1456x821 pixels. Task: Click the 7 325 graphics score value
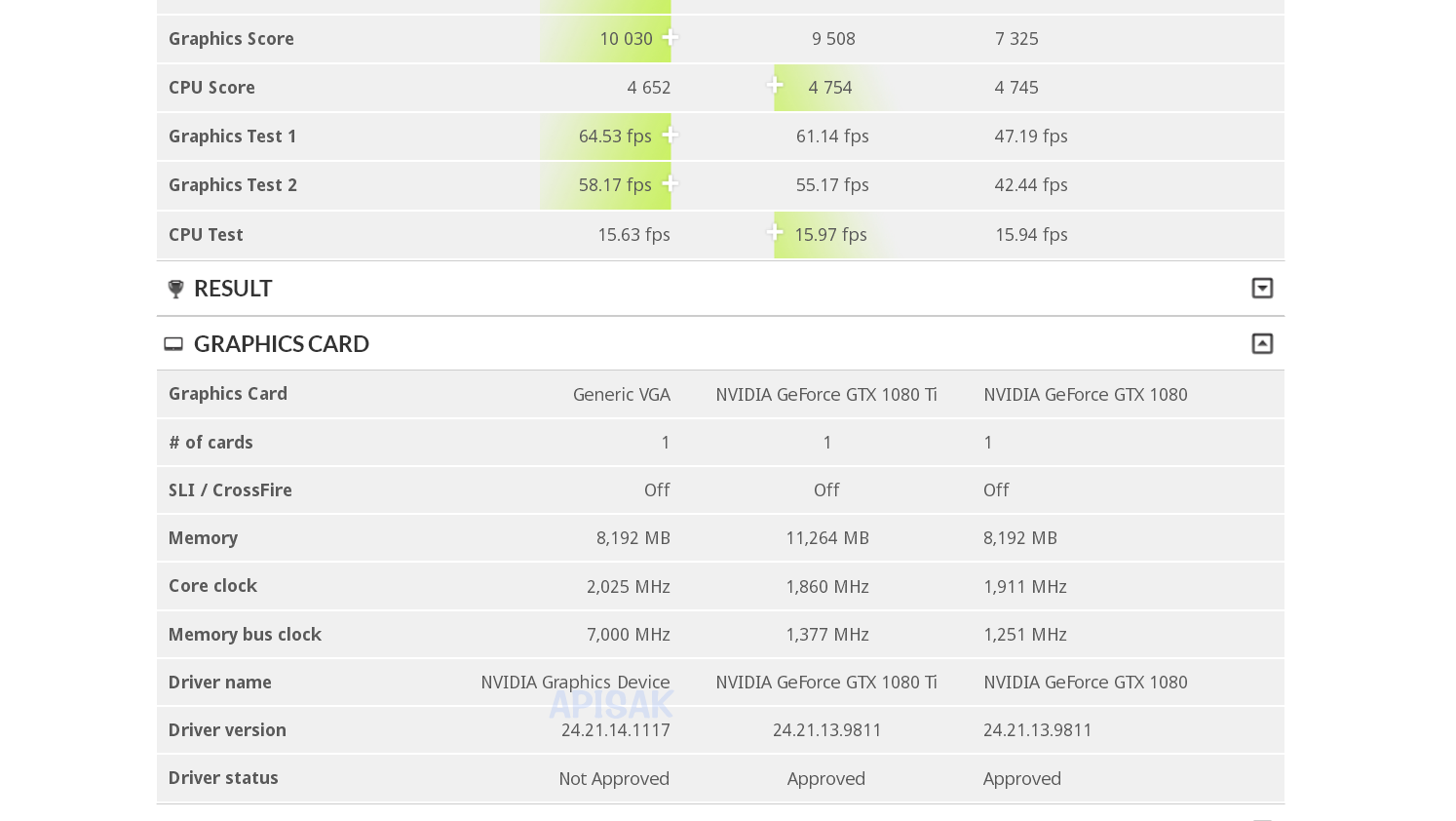click(1016, 39)
